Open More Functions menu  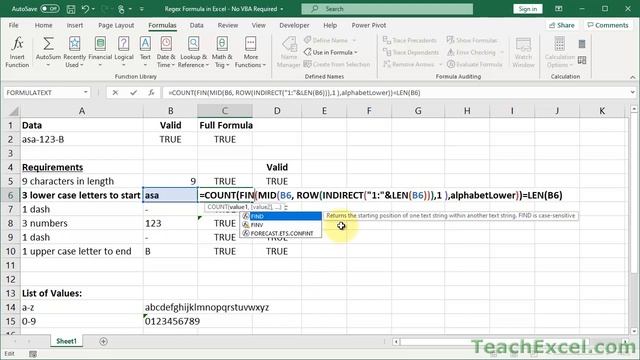[x=250, y=52]
